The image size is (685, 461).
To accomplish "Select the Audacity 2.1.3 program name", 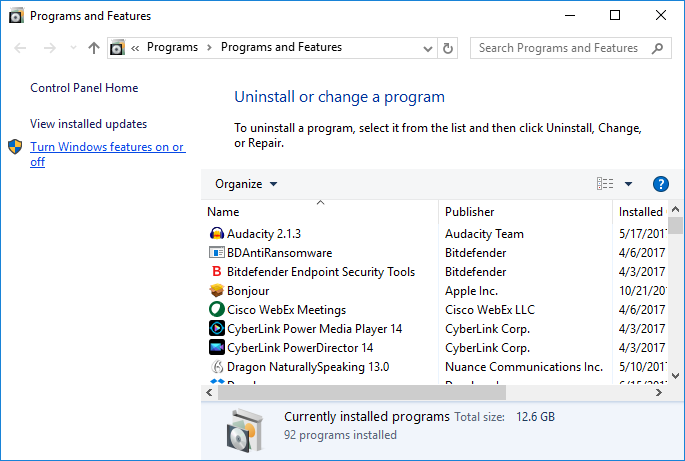I will [x=264, y=234].
